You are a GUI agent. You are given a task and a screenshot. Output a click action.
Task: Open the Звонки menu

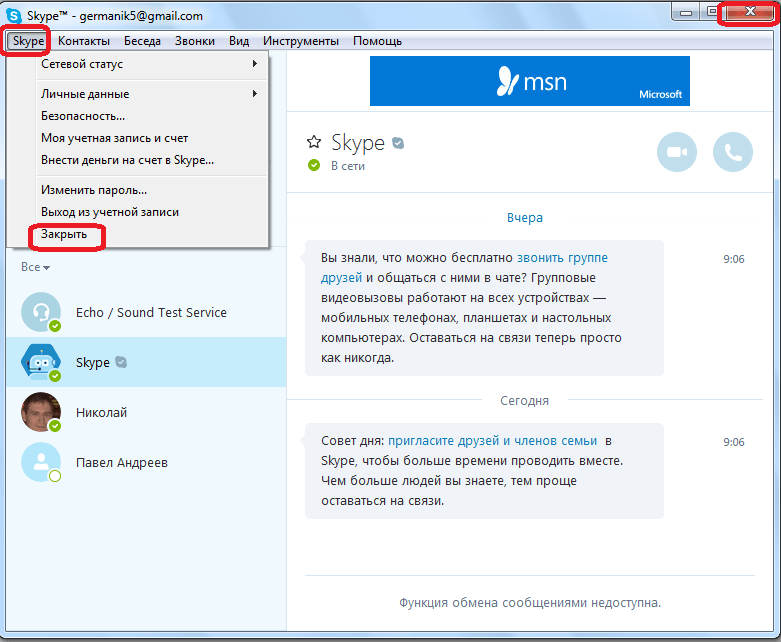click(x=195, y=41)
